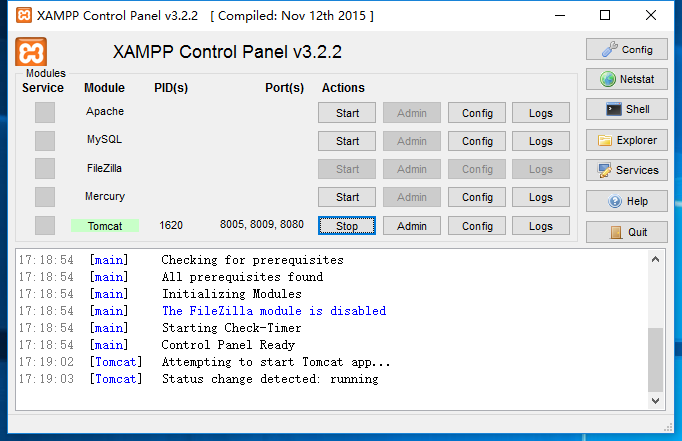This screenshot has height=441, width=682.
Task: Open the MySQL Config menu
Action: click(x=477, y=140)
